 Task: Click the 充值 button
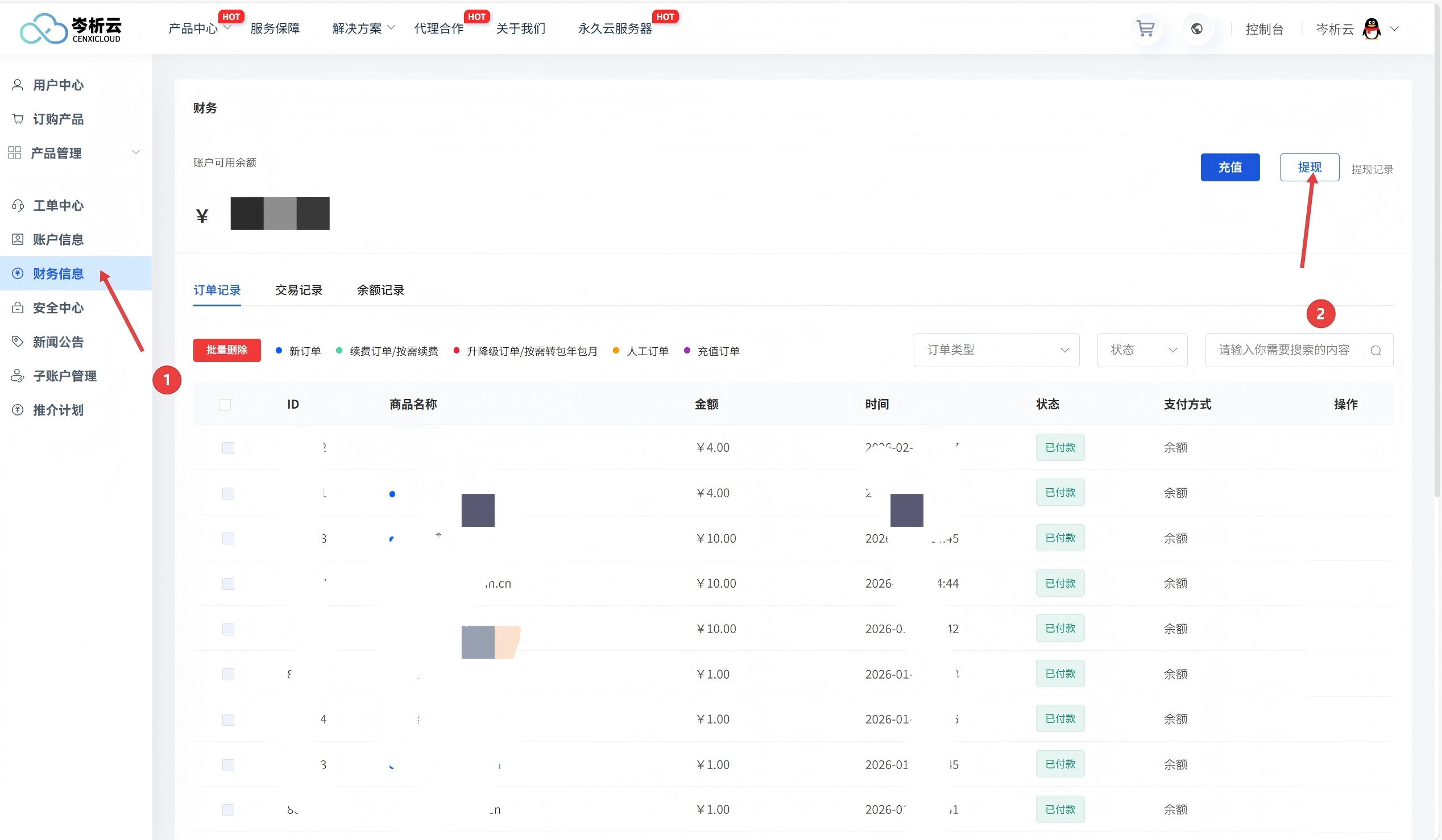click(1230, 167)
